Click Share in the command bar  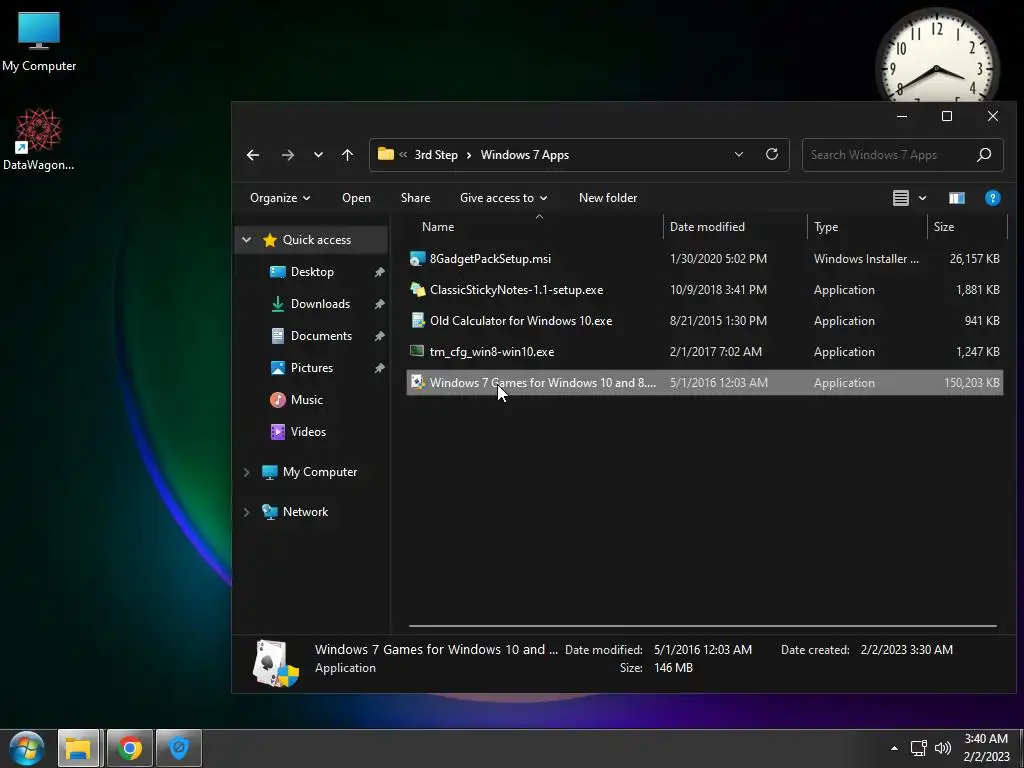415,198
